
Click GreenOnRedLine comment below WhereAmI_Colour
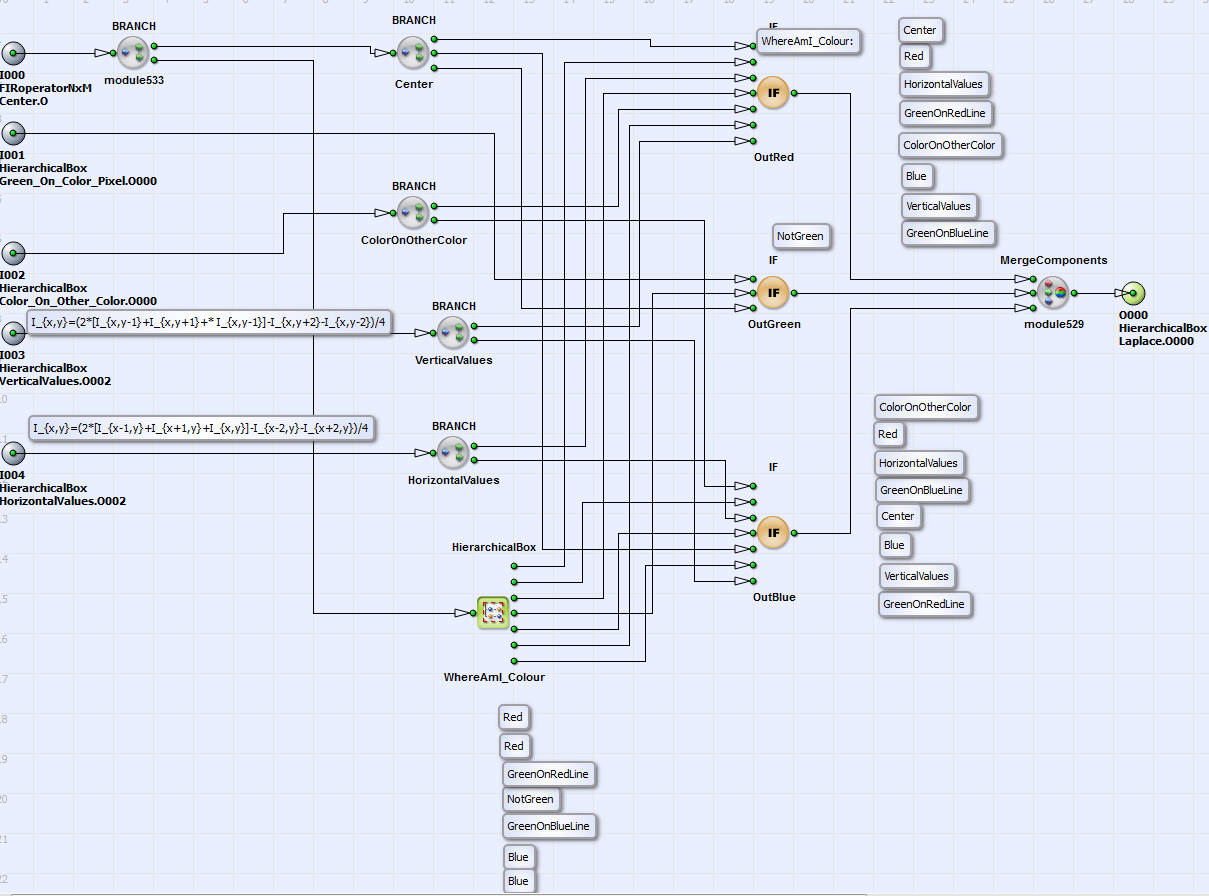pyautogui.click(x=548, y=774)
